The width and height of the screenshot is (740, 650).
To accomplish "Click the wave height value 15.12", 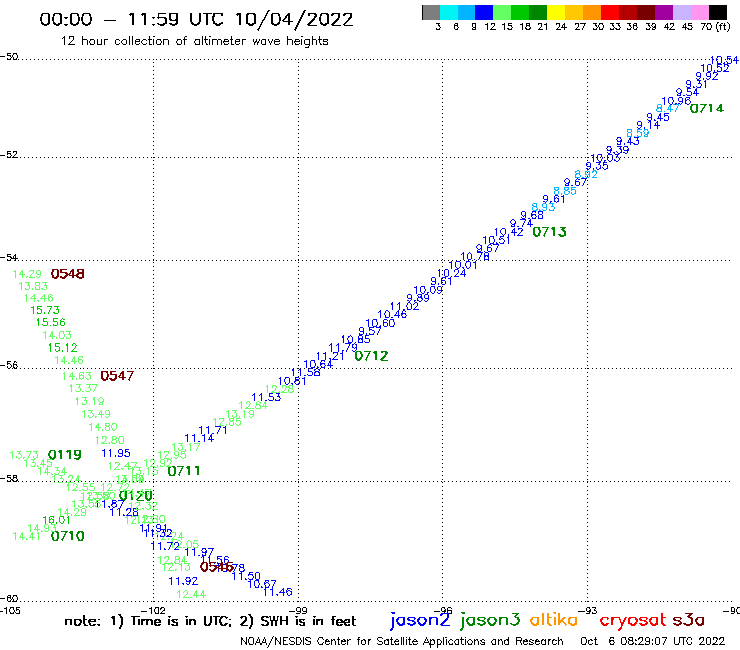I will pyautogui.click(x=62, y=348).
